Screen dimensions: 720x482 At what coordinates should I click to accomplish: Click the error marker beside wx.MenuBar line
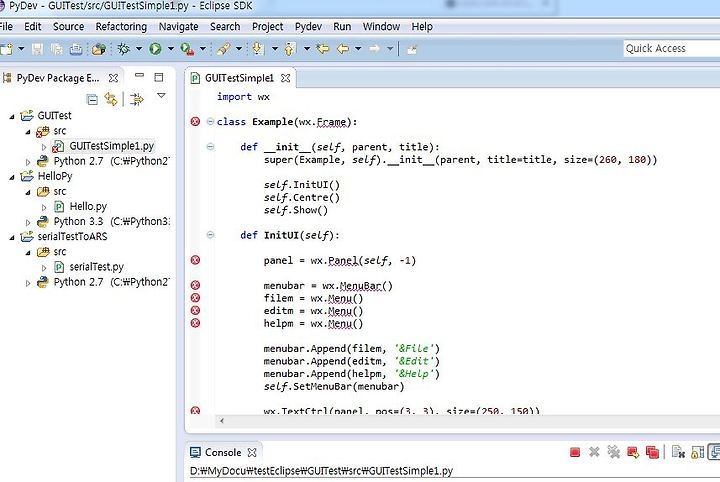coord(195,285)
